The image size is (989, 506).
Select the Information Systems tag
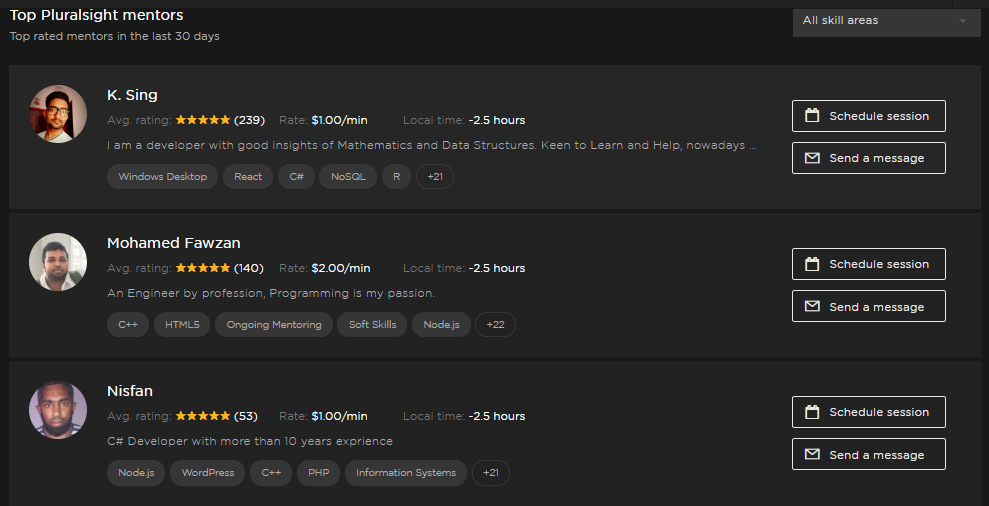(x=406, y=473)
